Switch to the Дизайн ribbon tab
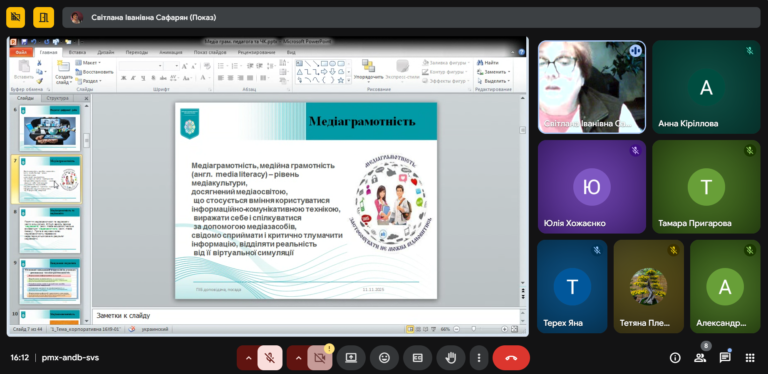The image size is (768, 374). tap(106, 52)
